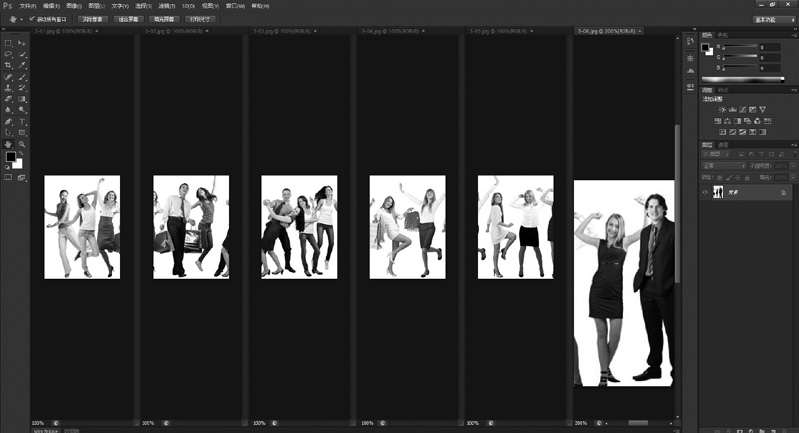Viewport: 799px width, 433px height.
Task: Select the Lasso tool
Action: point(8,55)
